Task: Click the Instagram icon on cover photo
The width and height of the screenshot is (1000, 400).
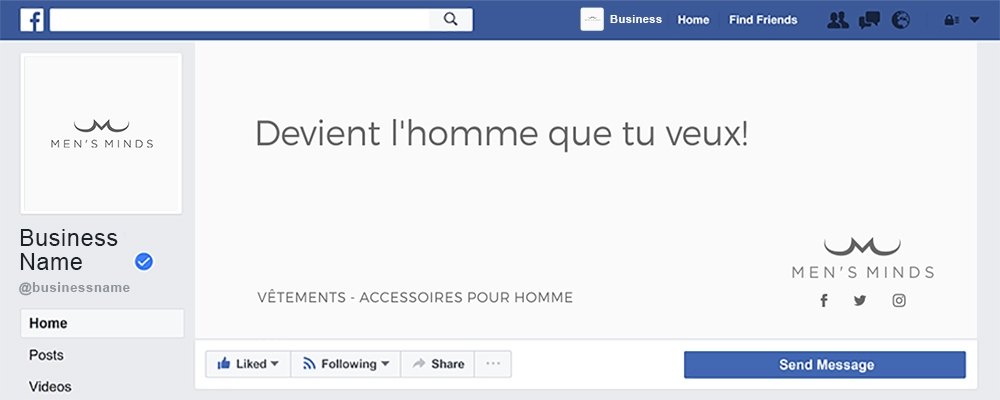Action: (899, 300)
